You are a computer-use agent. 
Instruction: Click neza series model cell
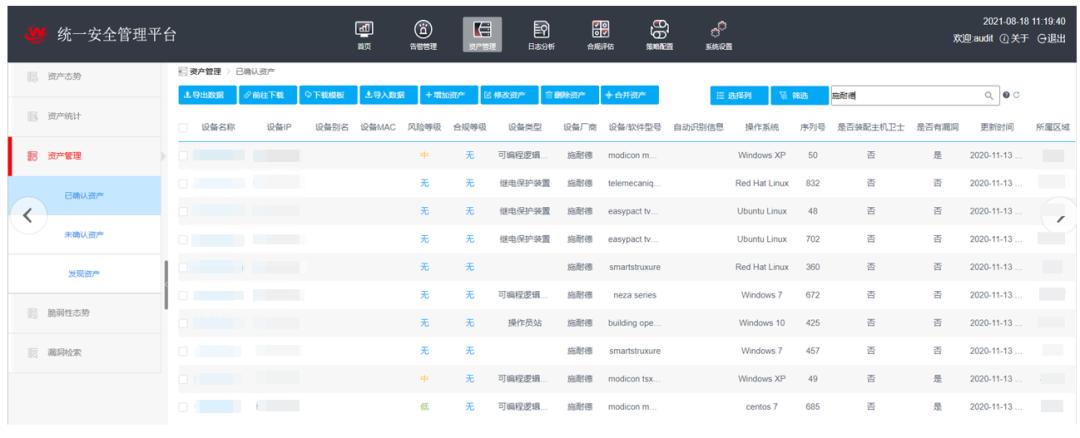click(x=634, y=295)
